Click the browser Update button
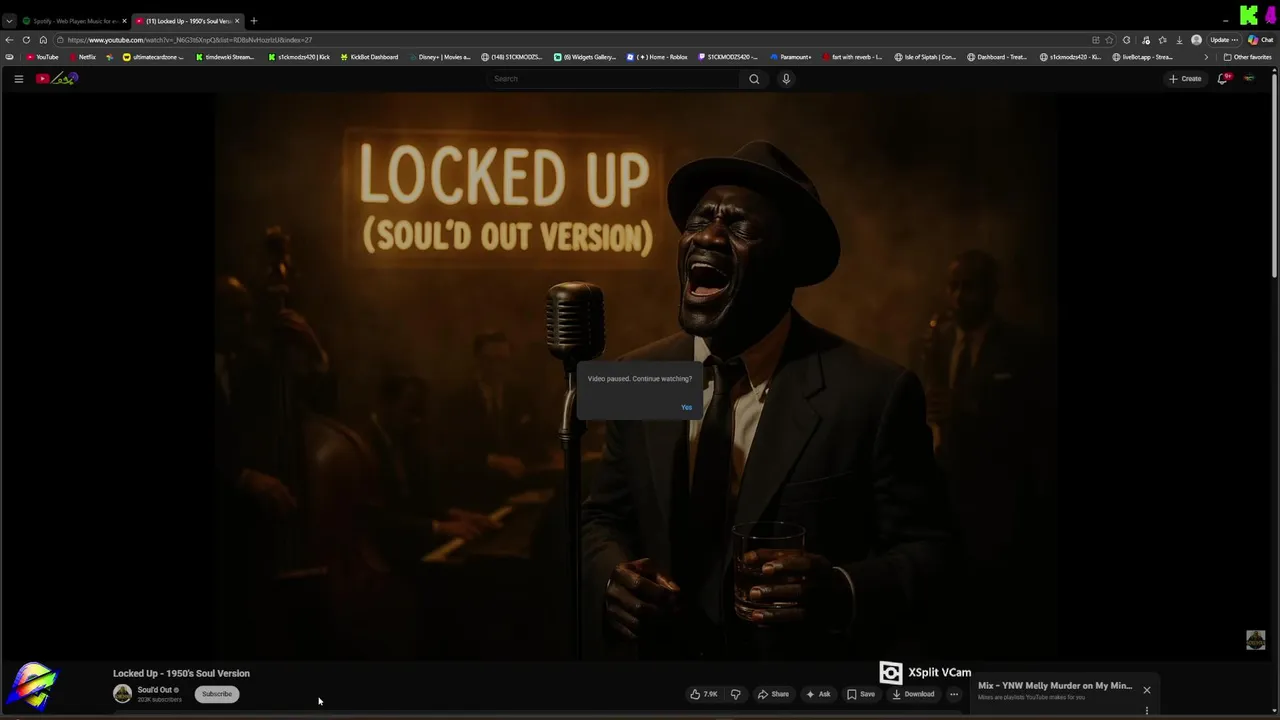This screenshot has height=720, width=1280. point(1224,40)
